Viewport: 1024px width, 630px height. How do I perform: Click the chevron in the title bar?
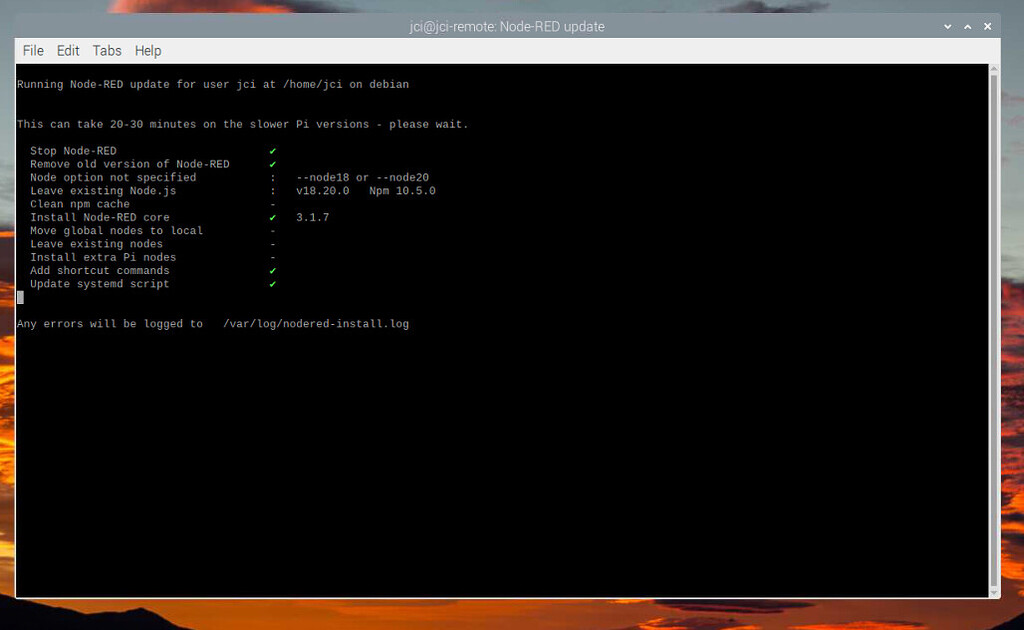(946, 26)
